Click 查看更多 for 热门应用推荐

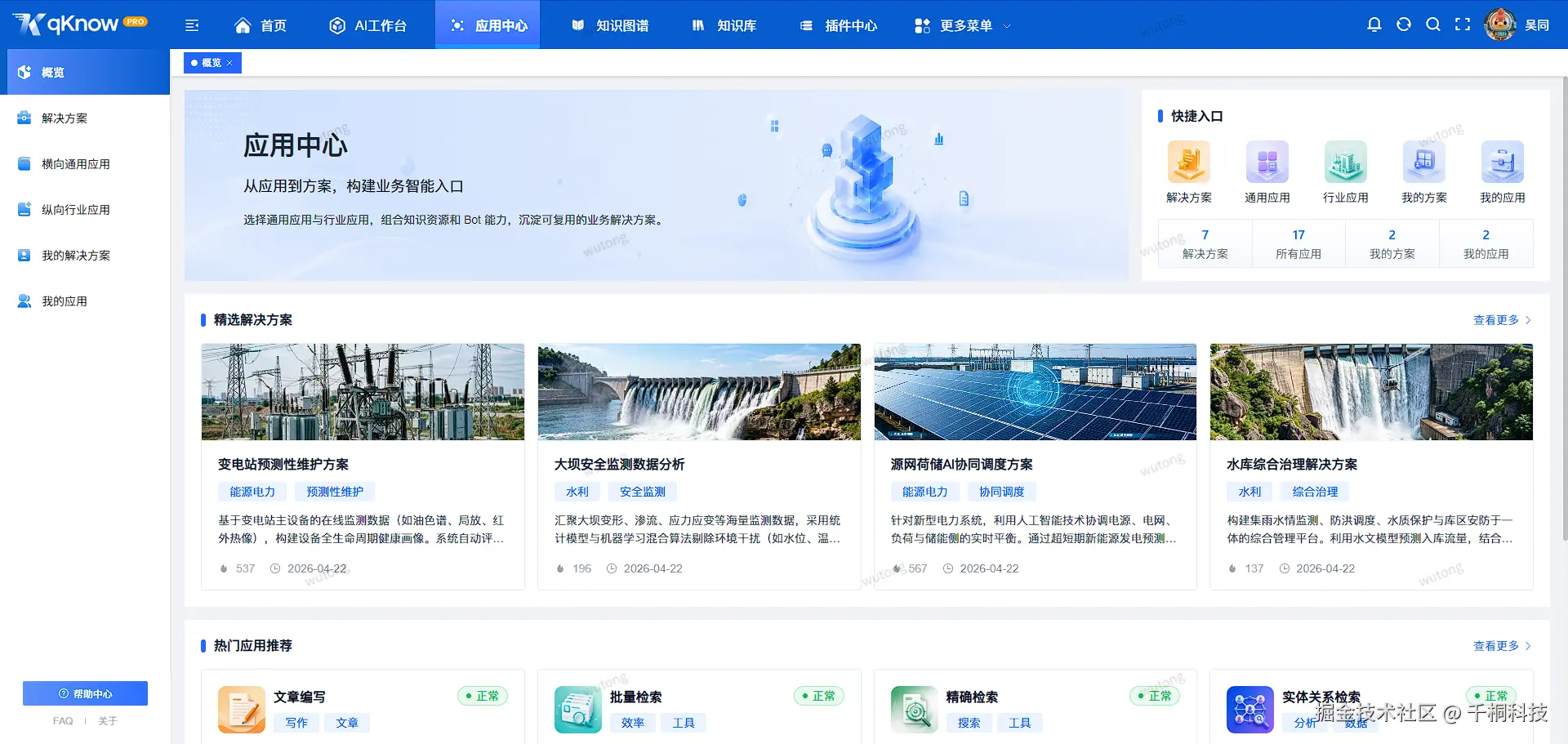1502,646
